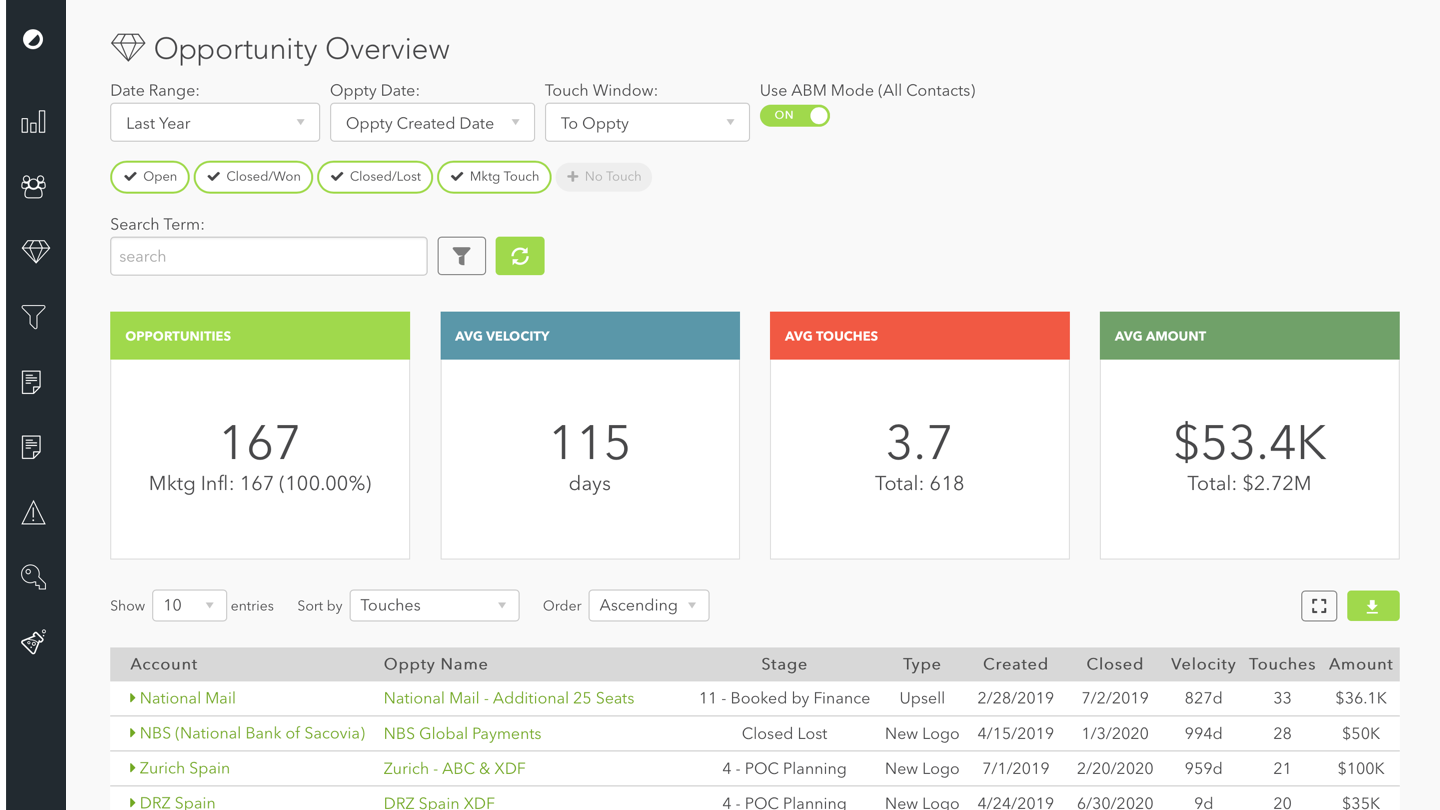Expand table to fullscreen
This screenshot has height=810, width=1440.
point(1319,606)
